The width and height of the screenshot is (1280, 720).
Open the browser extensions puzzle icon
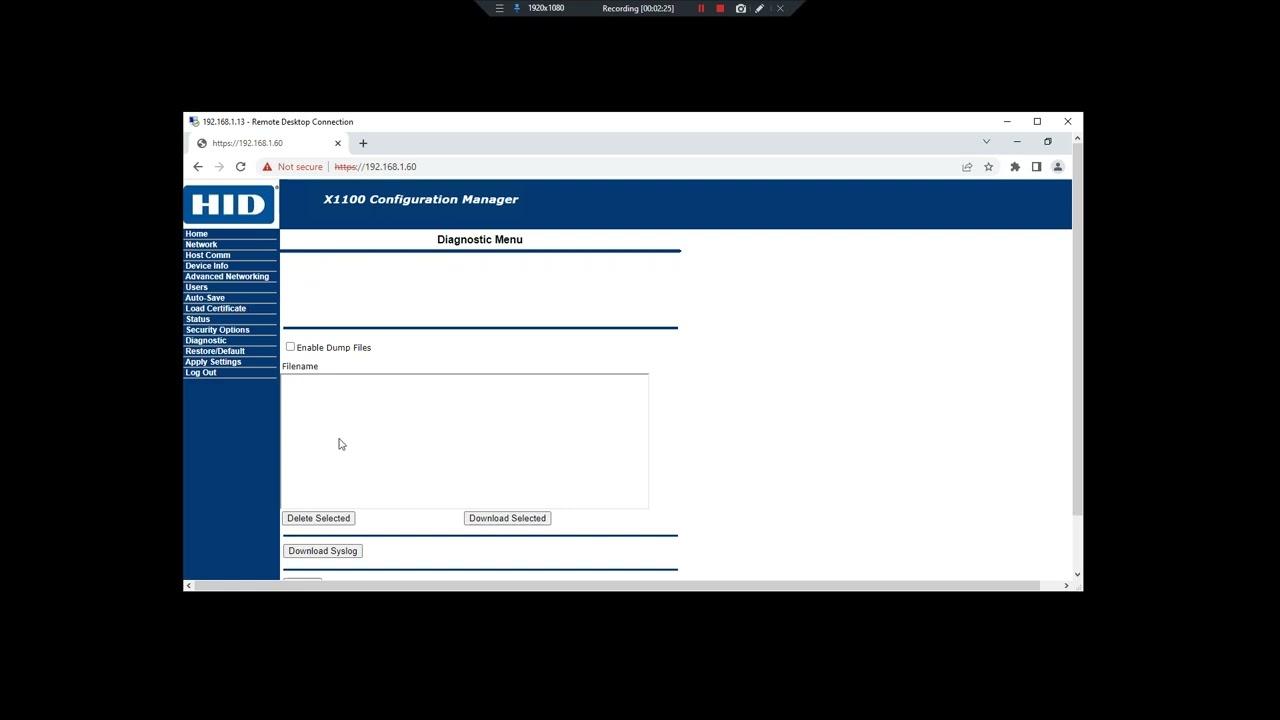1015,167
